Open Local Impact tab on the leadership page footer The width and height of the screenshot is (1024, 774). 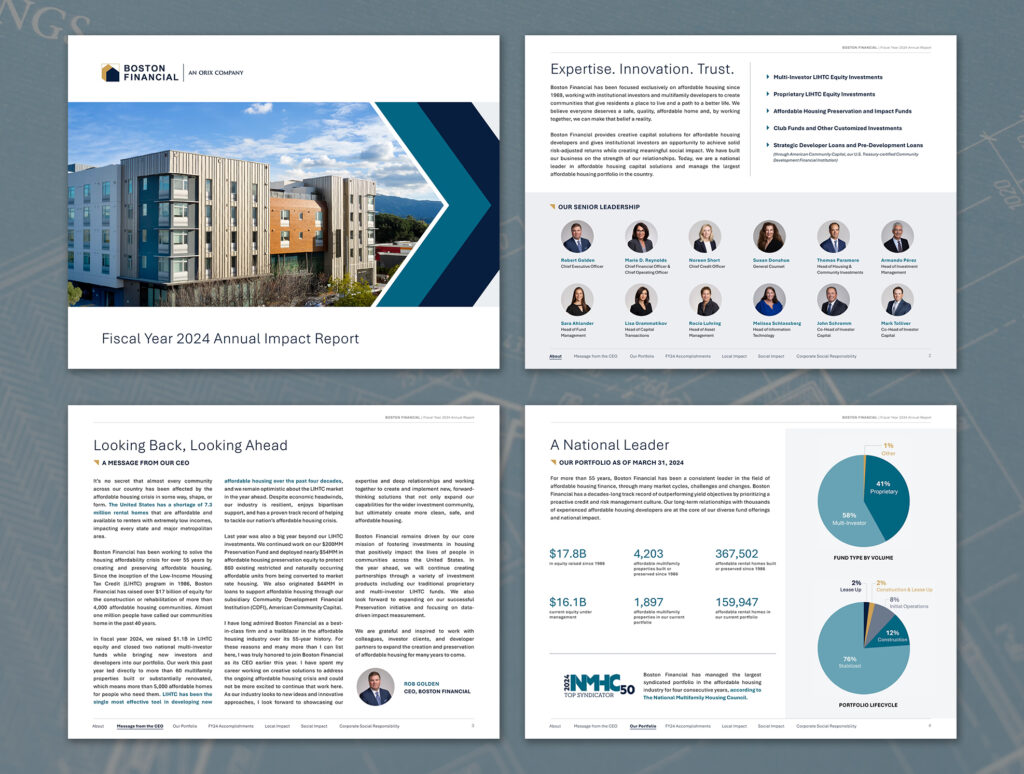pyautogui.click(x=734, y=357)
